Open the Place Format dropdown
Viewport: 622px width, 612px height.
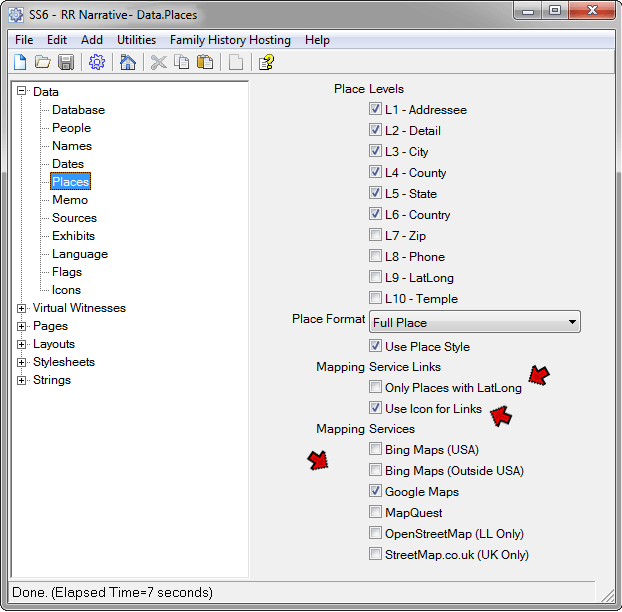(475, 322)
